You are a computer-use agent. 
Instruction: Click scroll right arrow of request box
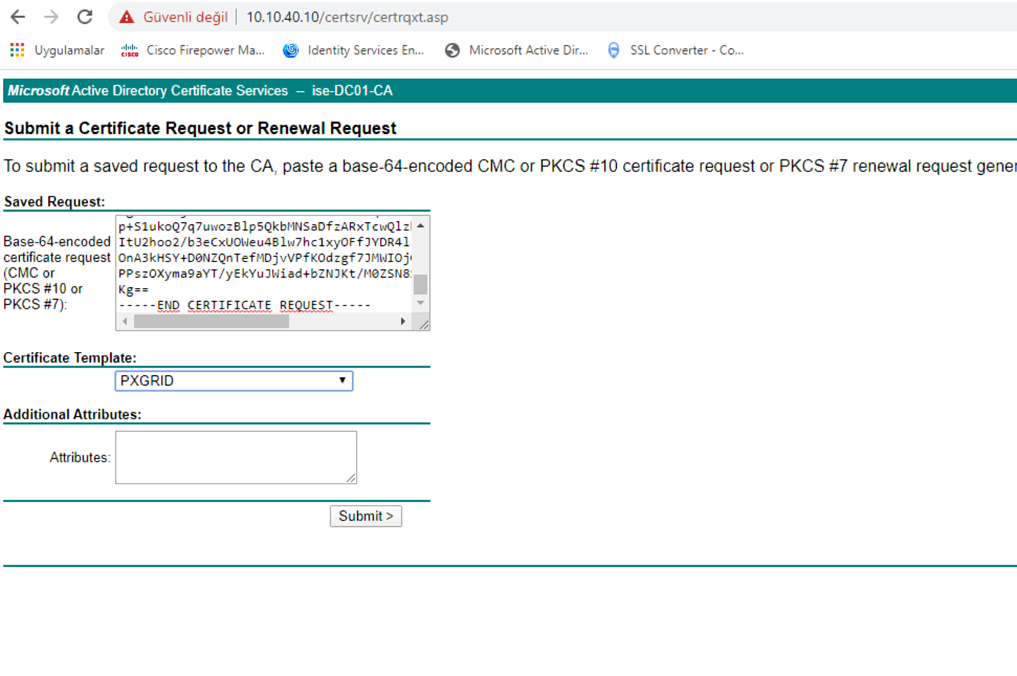[x=403, y=321]
